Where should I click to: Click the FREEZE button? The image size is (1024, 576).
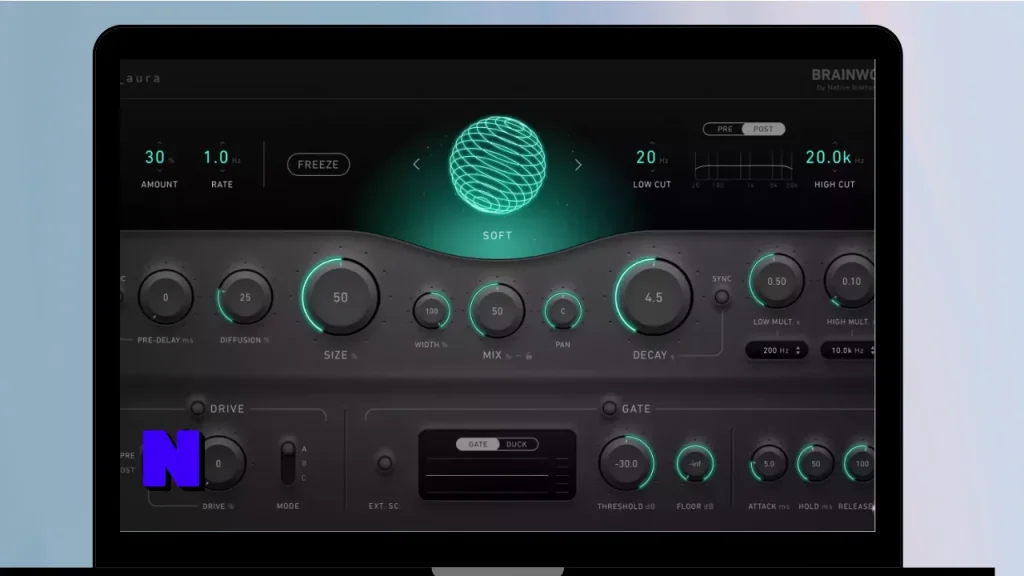tap(318, 165)
